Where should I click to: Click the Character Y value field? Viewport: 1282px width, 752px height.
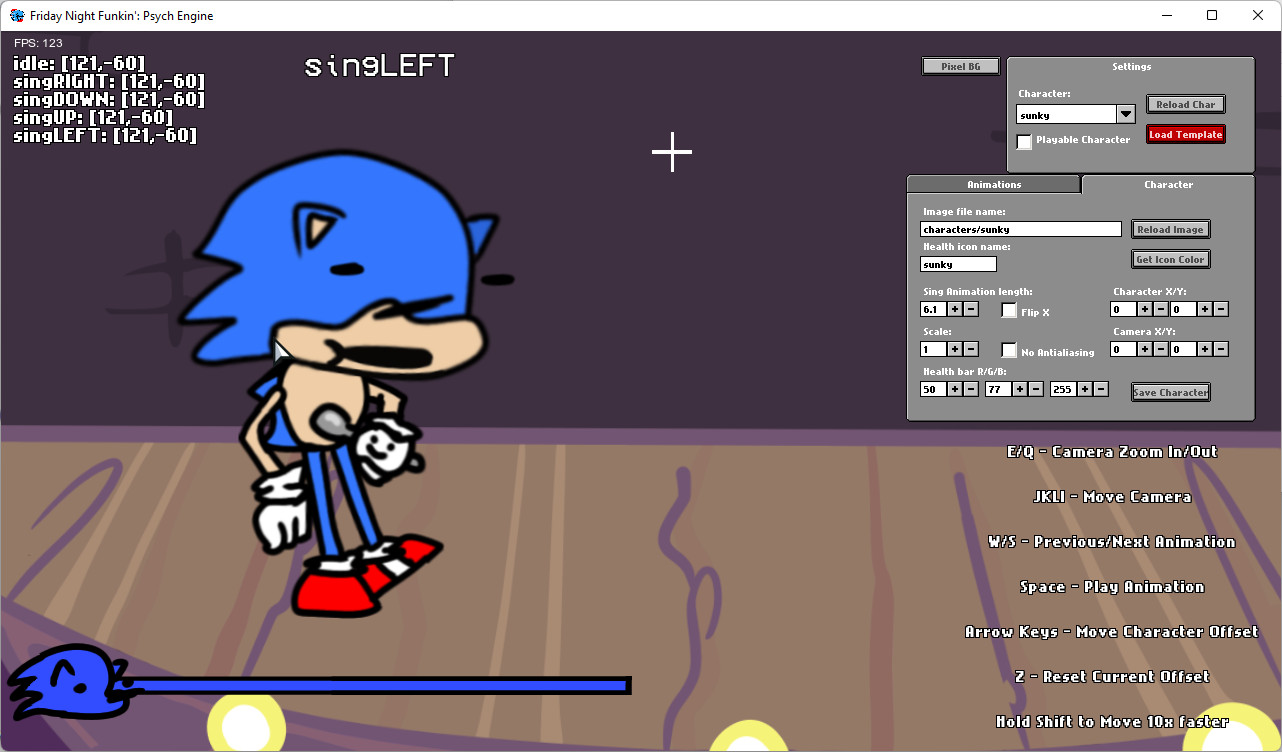point(1184,309)
